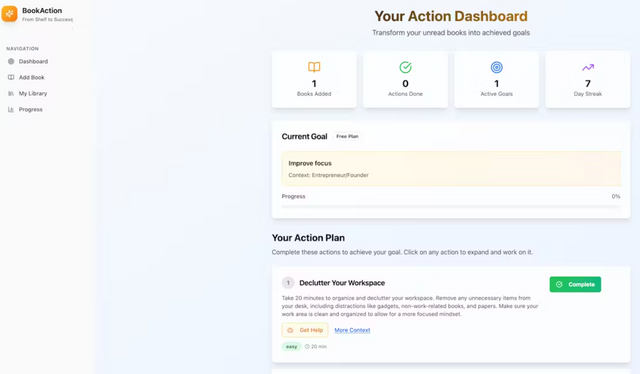
Task: Click the Progress bar-chart icon
Action: tap(11, 109)
